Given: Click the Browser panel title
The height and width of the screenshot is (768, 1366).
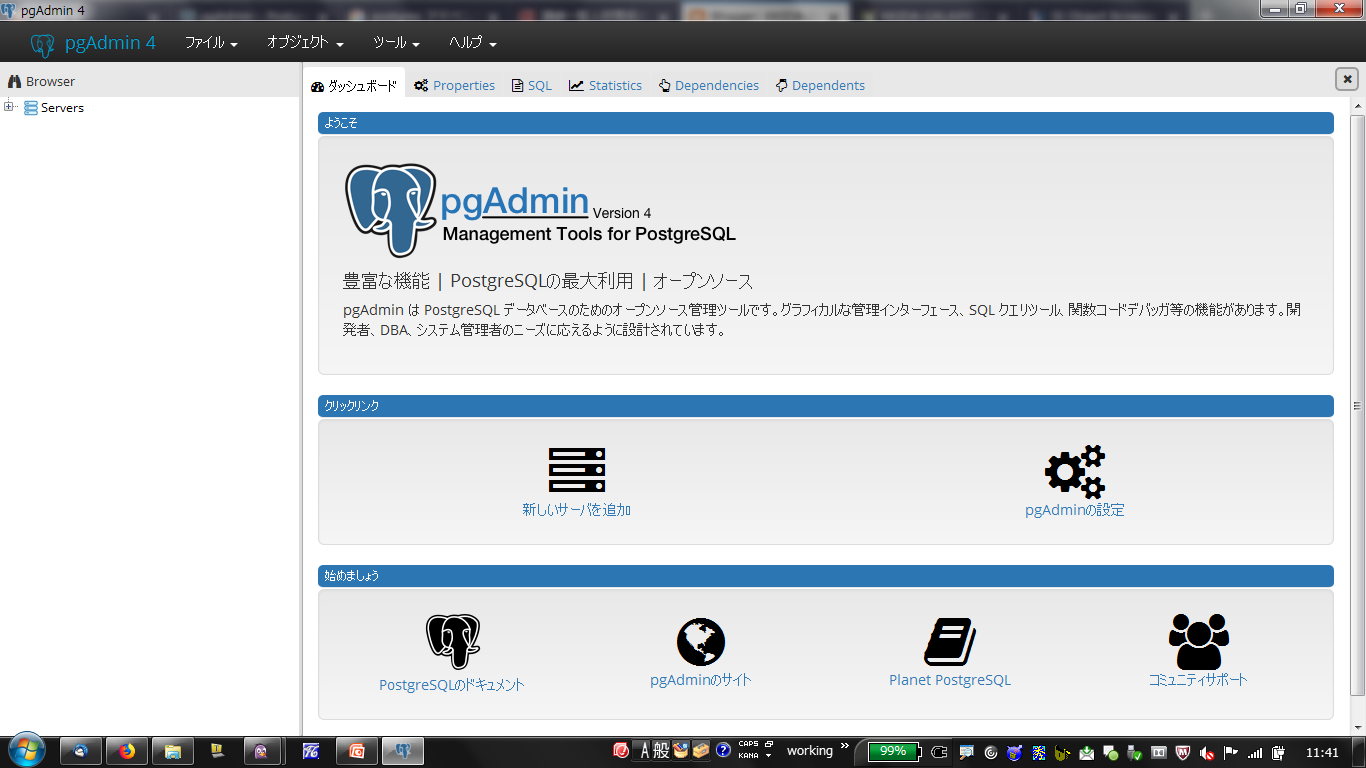Looking at the screenshot, I should [x=50, y=82].
